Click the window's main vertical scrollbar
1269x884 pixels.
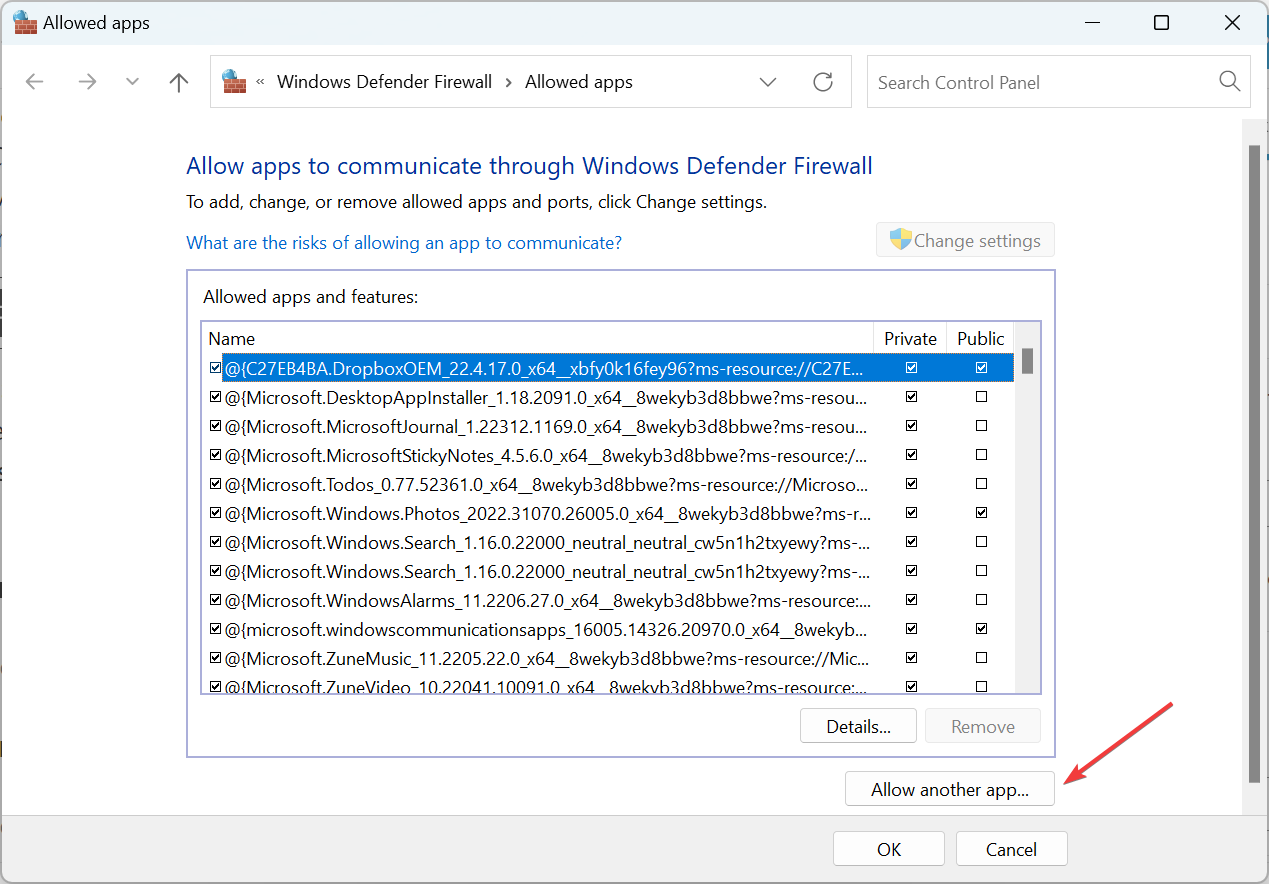pyautogui.click(x=1255, y=464)
